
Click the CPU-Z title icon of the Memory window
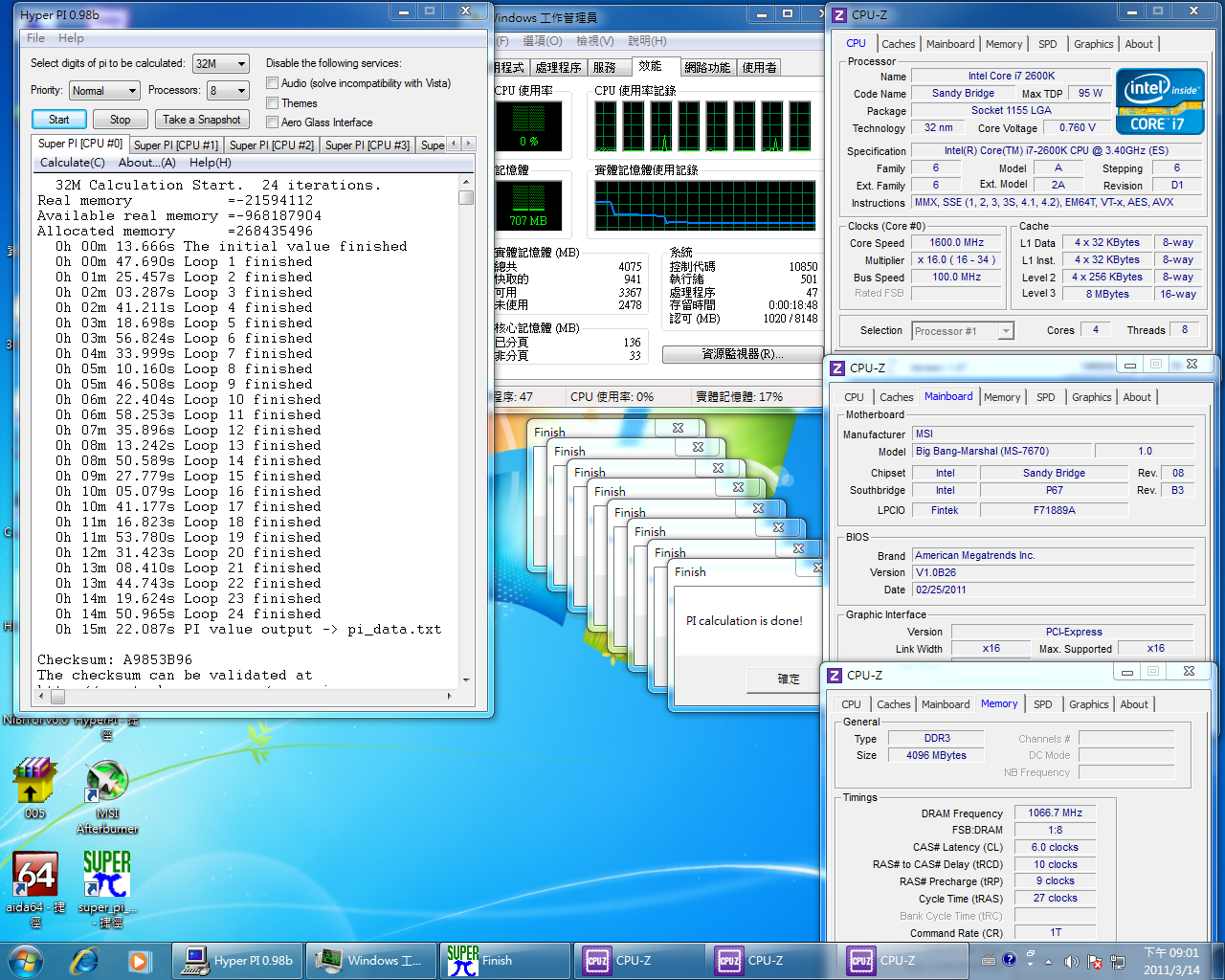pyautogui.click(x=835, y=675)
